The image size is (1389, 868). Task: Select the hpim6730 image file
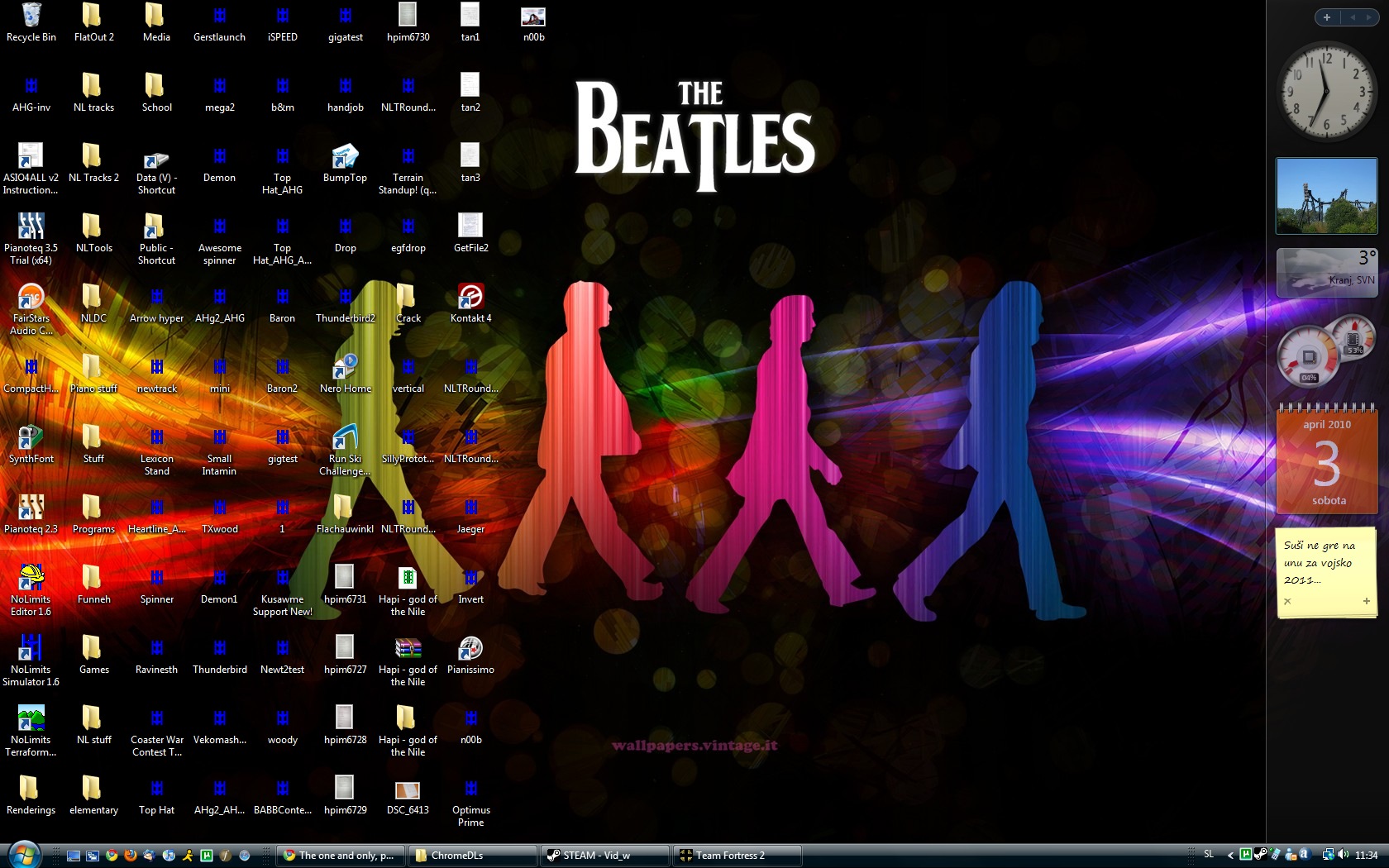tap(408, 22)
